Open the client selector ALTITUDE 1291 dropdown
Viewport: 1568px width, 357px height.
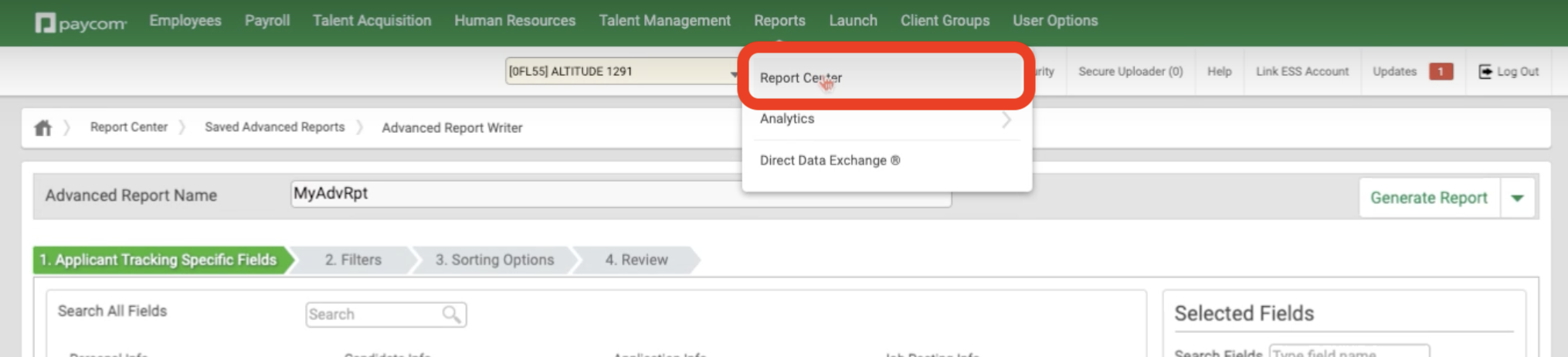[623, 71]
